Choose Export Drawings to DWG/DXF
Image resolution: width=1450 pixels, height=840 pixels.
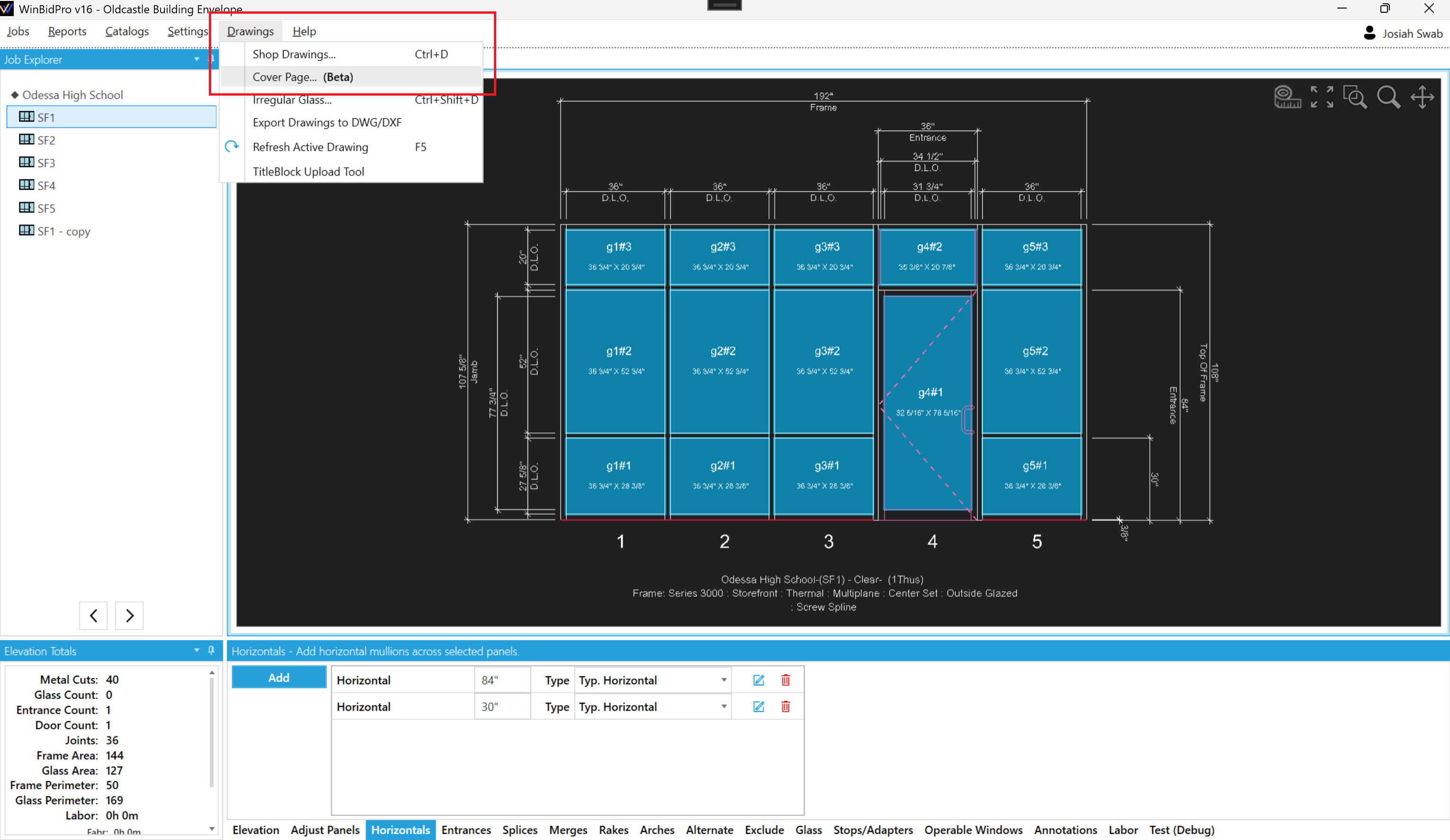pos(351,123)
